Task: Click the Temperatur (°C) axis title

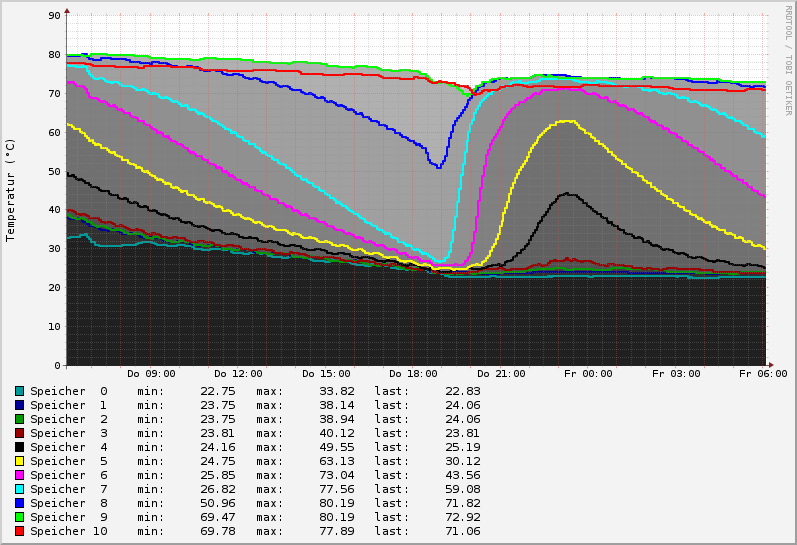Action: (x=11, y=189)
